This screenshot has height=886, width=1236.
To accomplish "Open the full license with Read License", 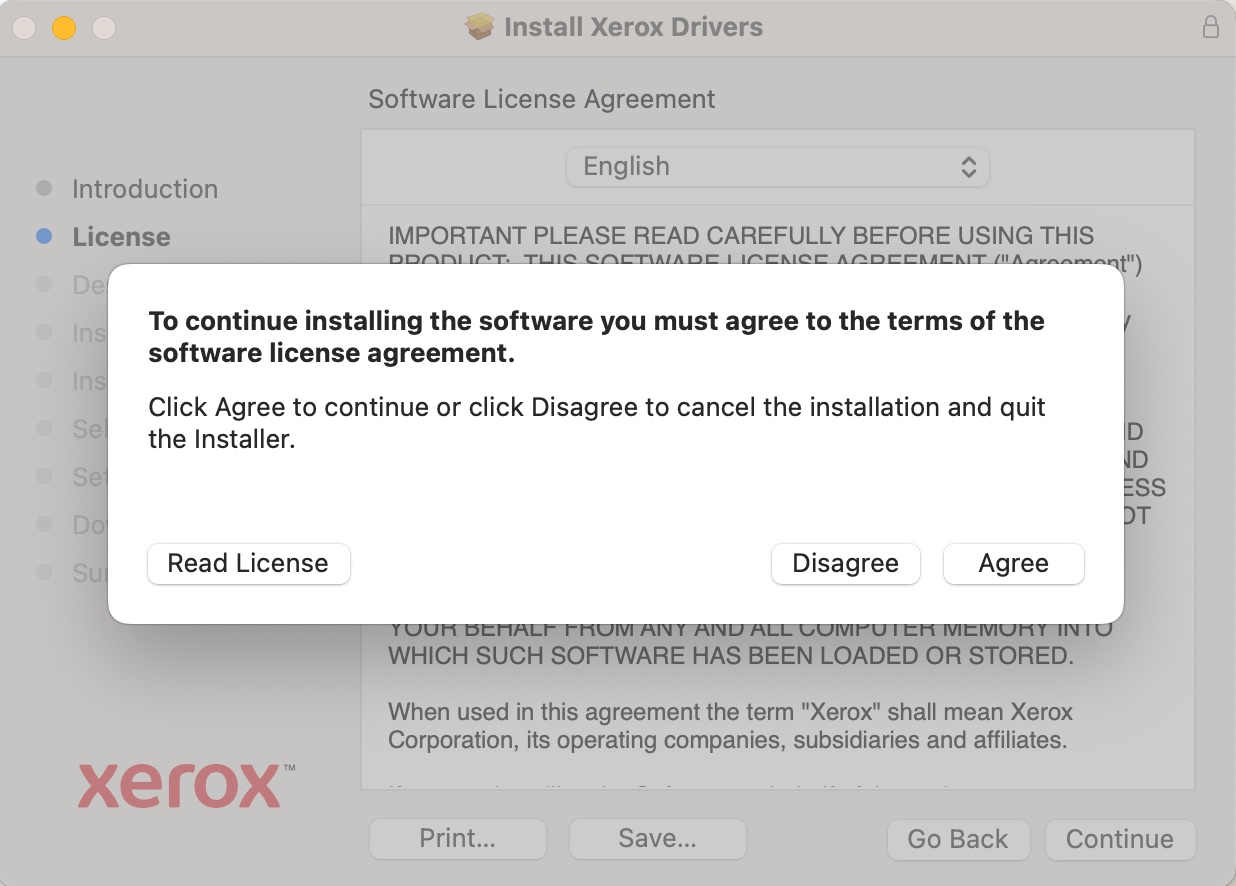I will 248,563.
